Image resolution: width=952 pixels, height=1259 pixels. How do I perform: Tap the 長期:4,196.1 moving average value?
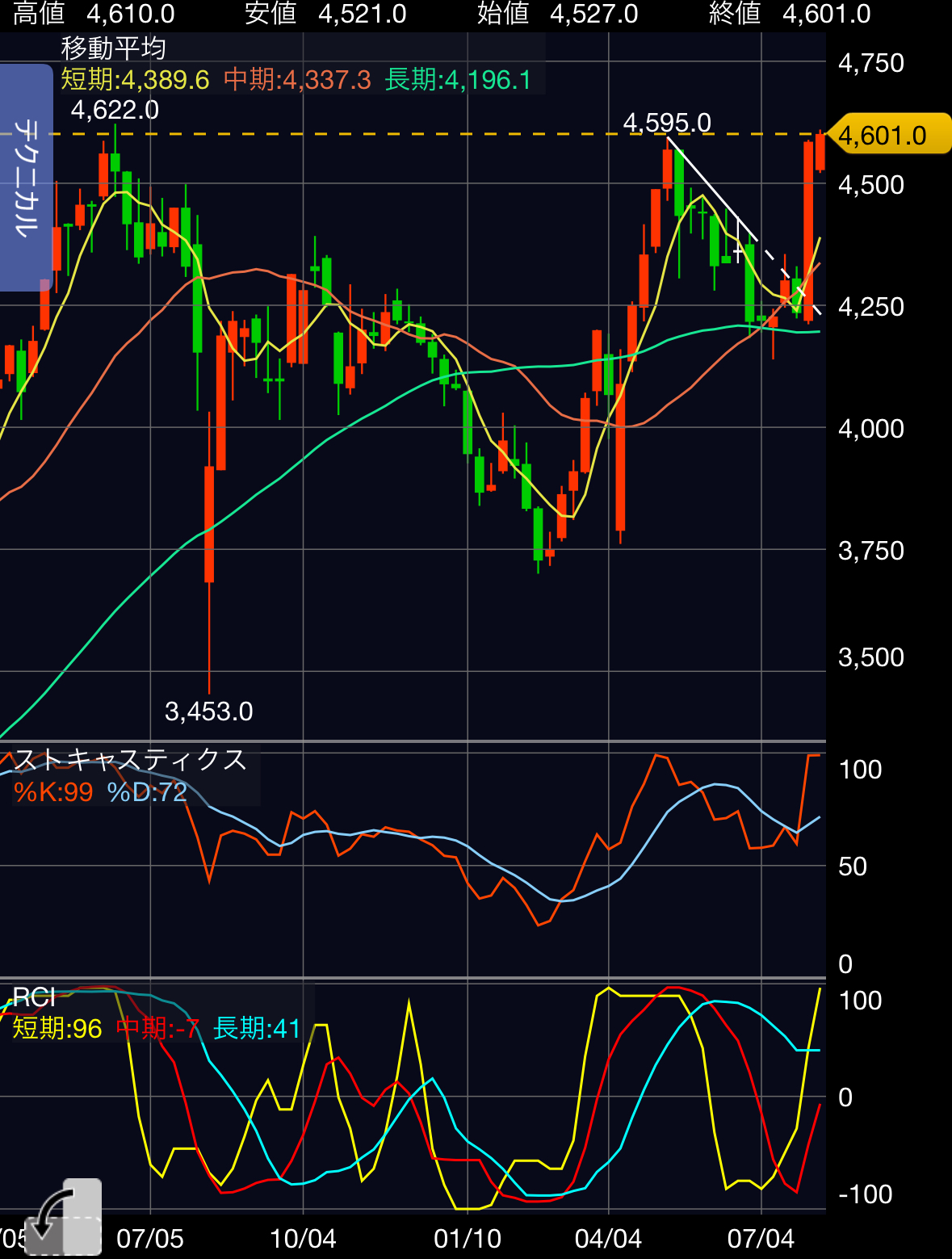pyautogui.click(x=458, y=80)
